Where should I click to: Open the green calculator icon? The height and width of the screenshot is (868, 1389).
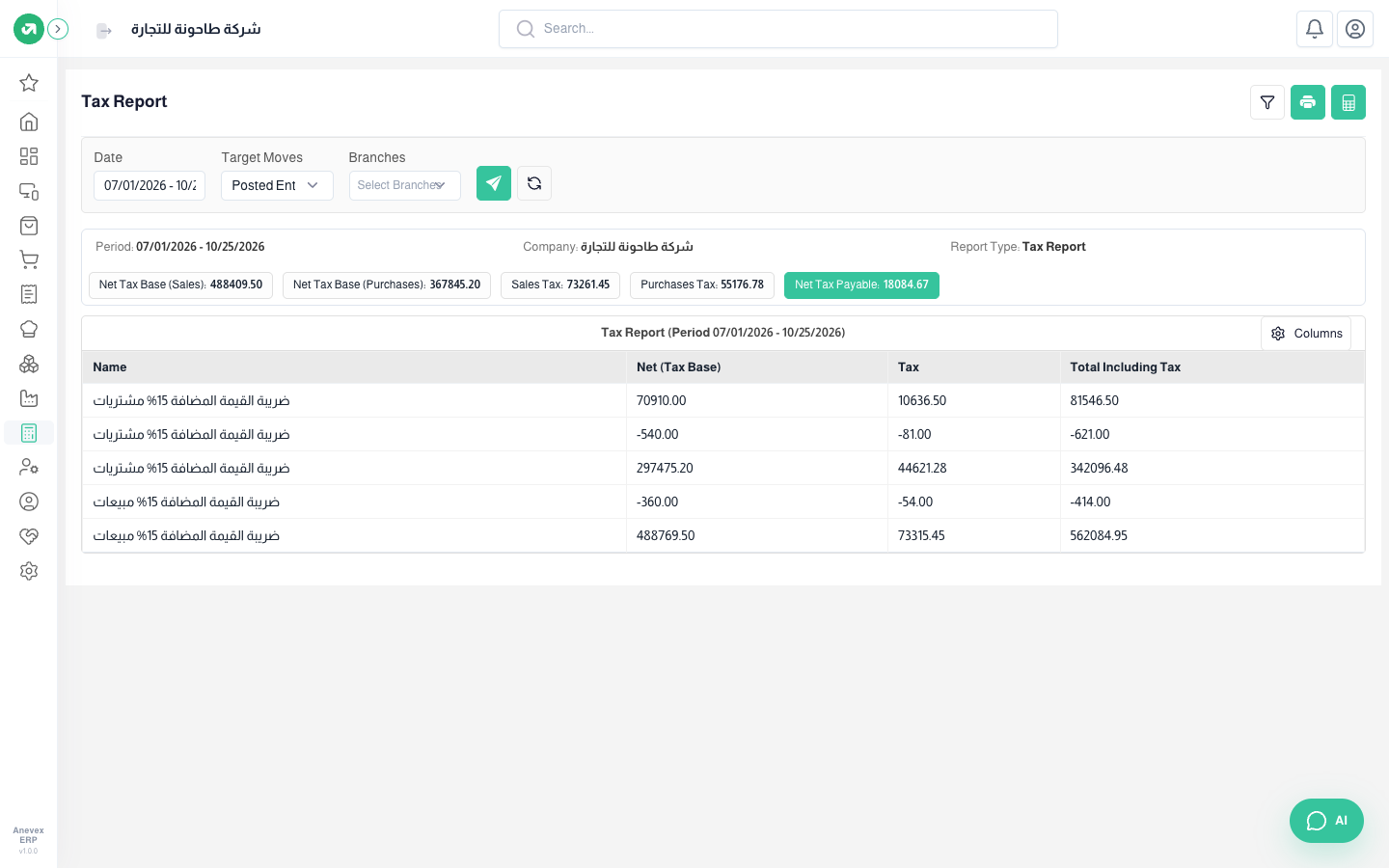coord(1348,102)
